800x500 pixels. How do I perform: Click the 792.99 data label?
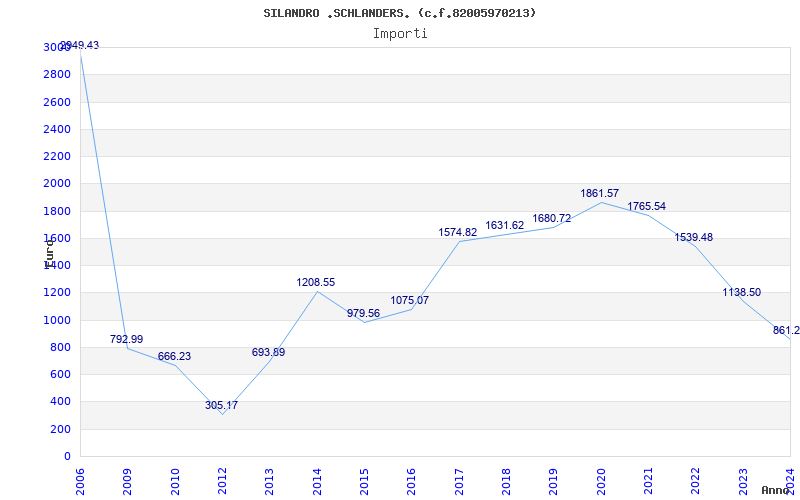pyautogui.click(x=126, y=339)
